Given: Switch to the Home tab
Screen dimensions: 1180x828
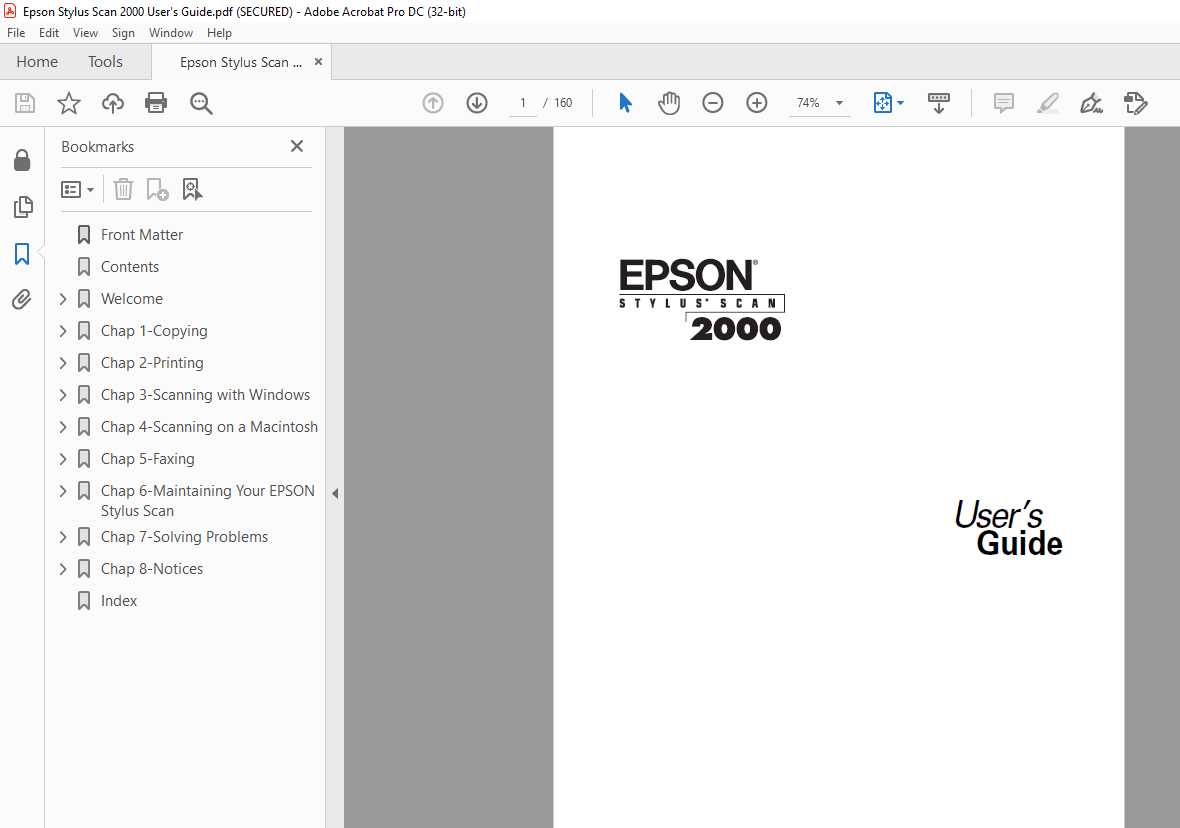Looking at the screenshot, I should pos(37,62).
